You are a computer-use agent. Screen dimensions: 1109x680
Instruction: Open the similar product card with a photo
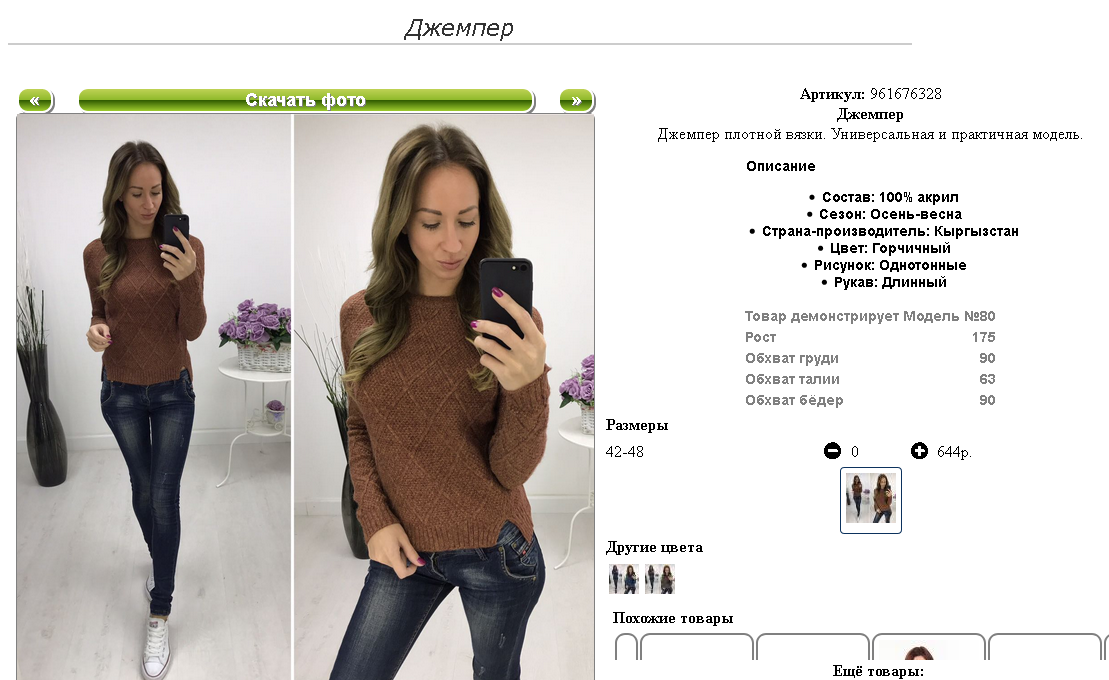[929, 647]
